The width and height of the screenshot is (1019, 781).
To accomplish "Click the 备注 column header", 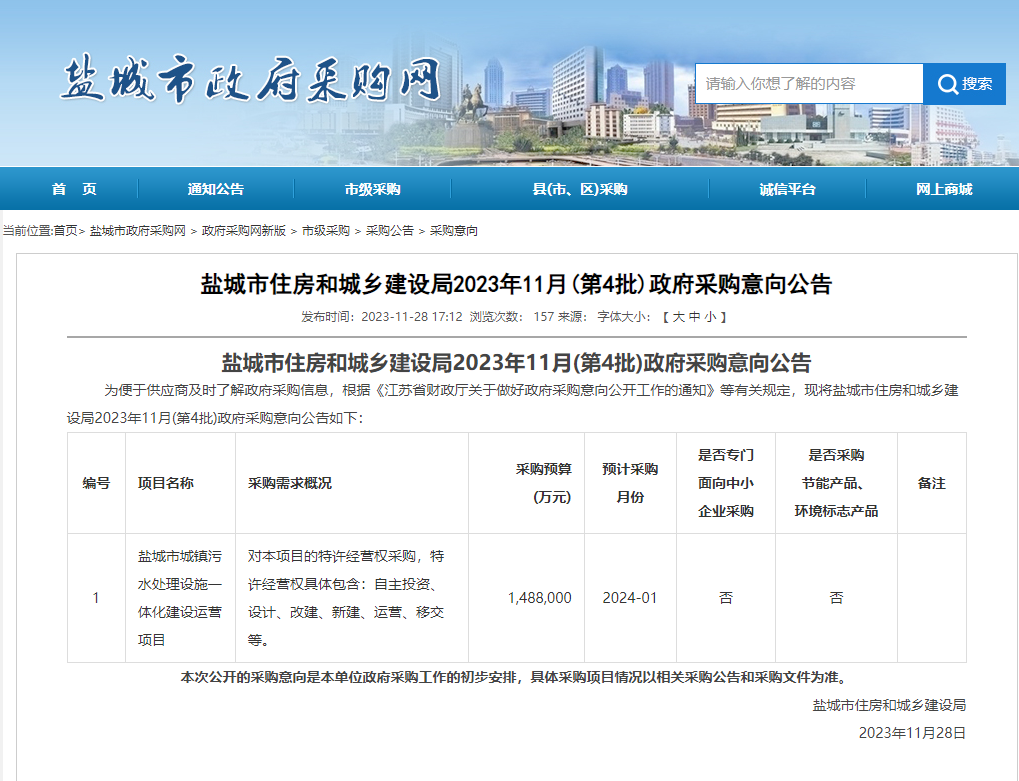I will click(x=931, y=483).
